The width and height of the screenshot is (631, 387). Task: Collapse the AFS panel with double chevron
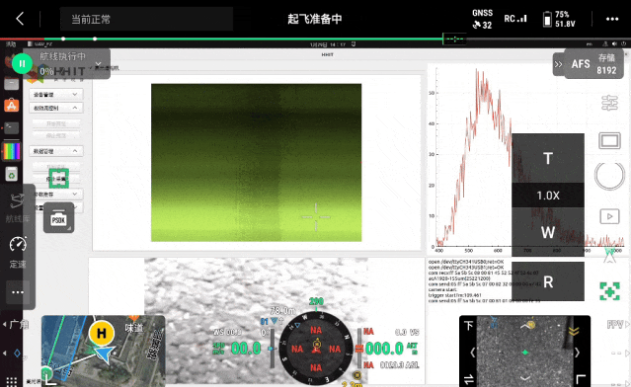click(x=559, y=64)
